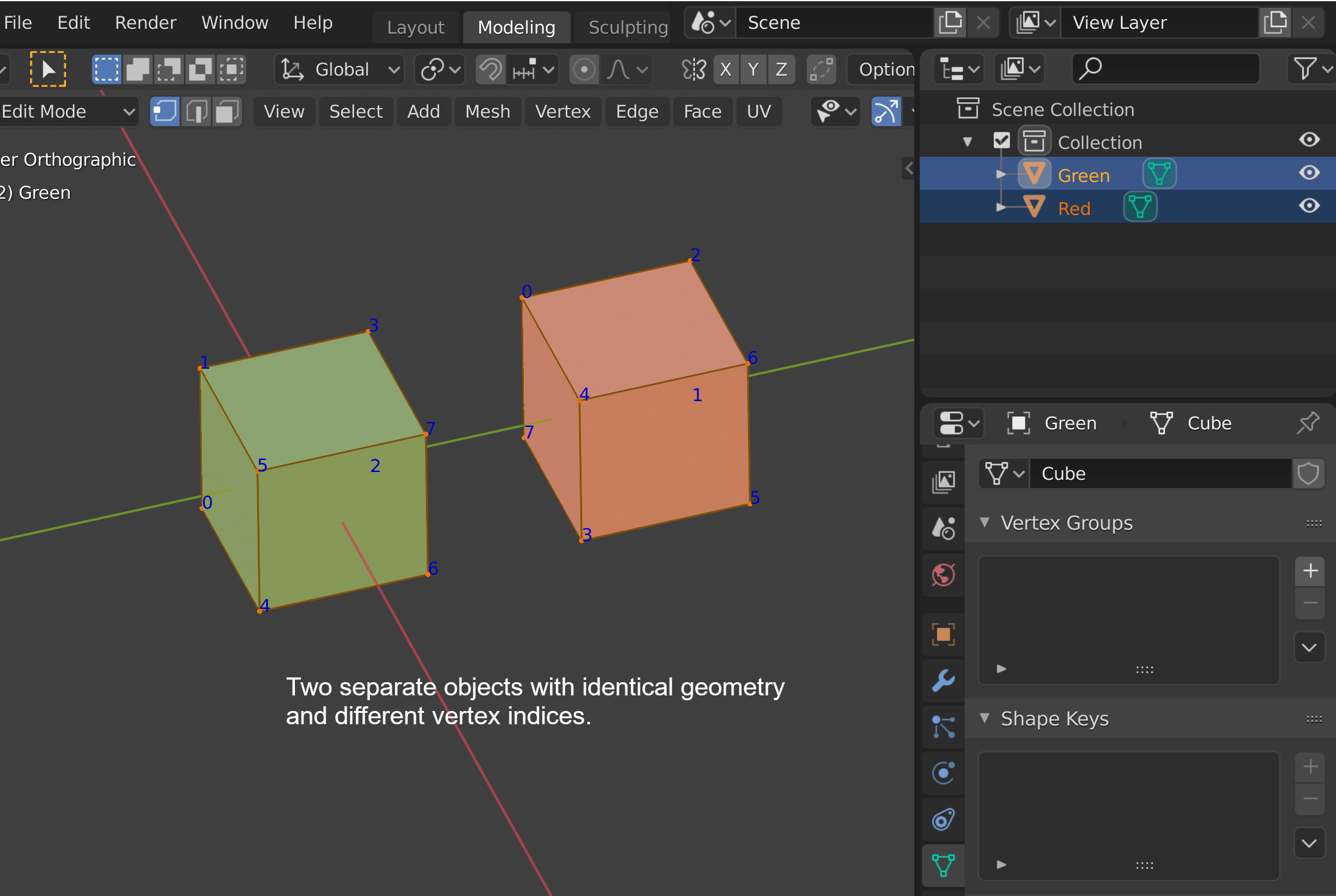The height and width of the screenshot is (896, 1336).
Task: Open viewport object visibility dropdown
Action: (x=836, y=112)
